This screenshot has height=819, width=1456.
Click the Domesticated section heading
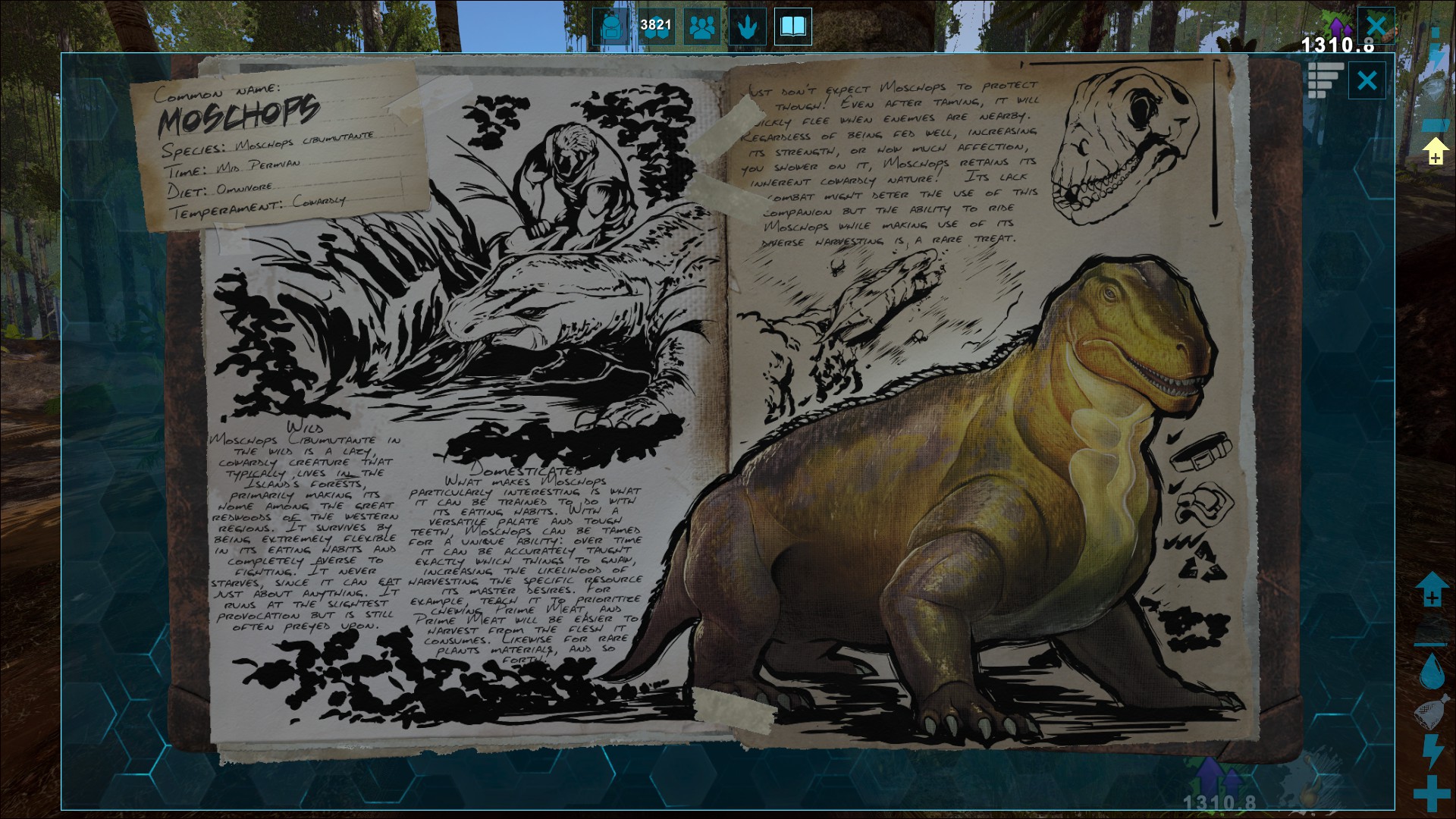coord(527,470)
